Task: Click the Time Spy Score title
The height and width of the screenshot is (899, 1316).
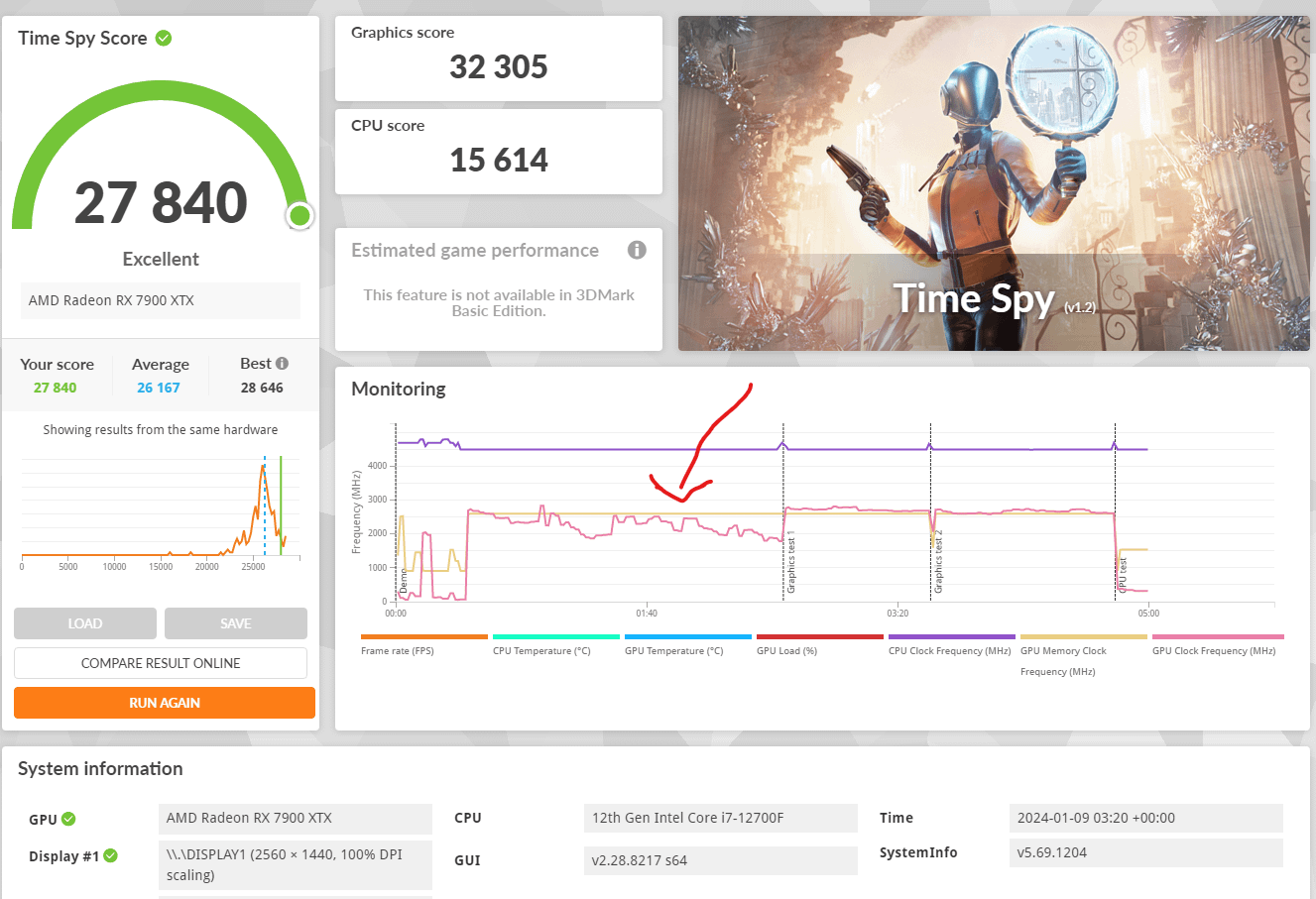Action: click(x=82, y=38)
